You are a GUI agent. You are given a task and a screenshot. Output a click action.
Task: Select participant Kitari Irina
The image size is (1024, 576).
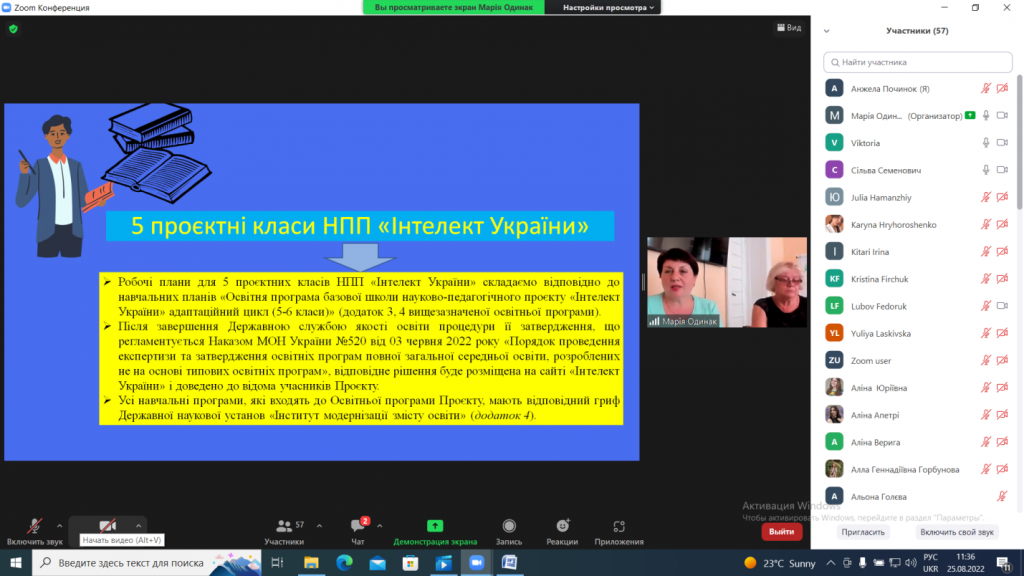[918, 251]
